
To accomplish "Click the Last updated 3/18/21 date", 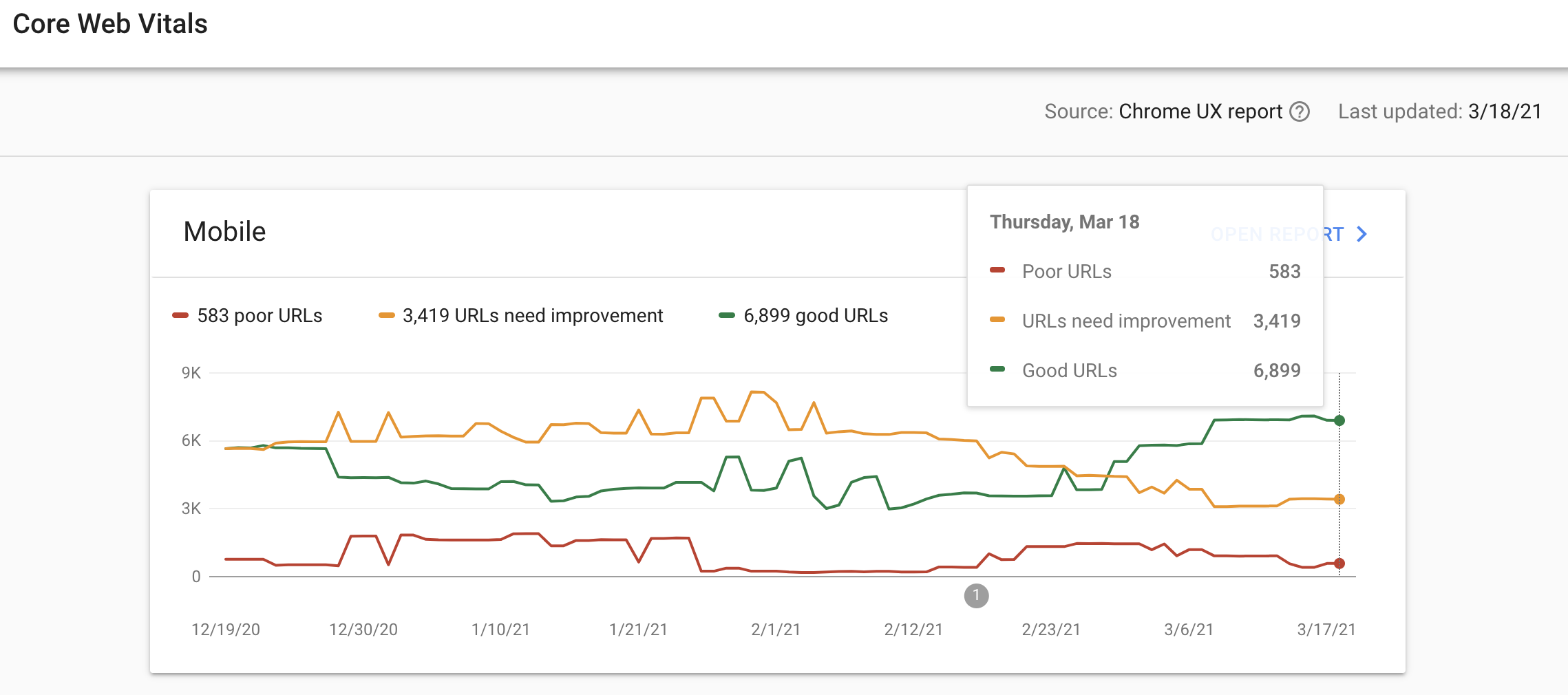I will (1505, 111).
